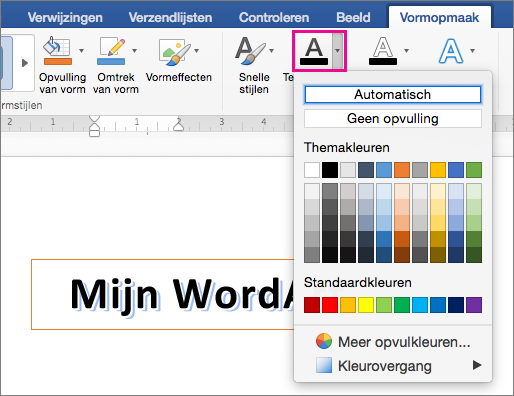Click the text outline A icon

coord(383,51)
